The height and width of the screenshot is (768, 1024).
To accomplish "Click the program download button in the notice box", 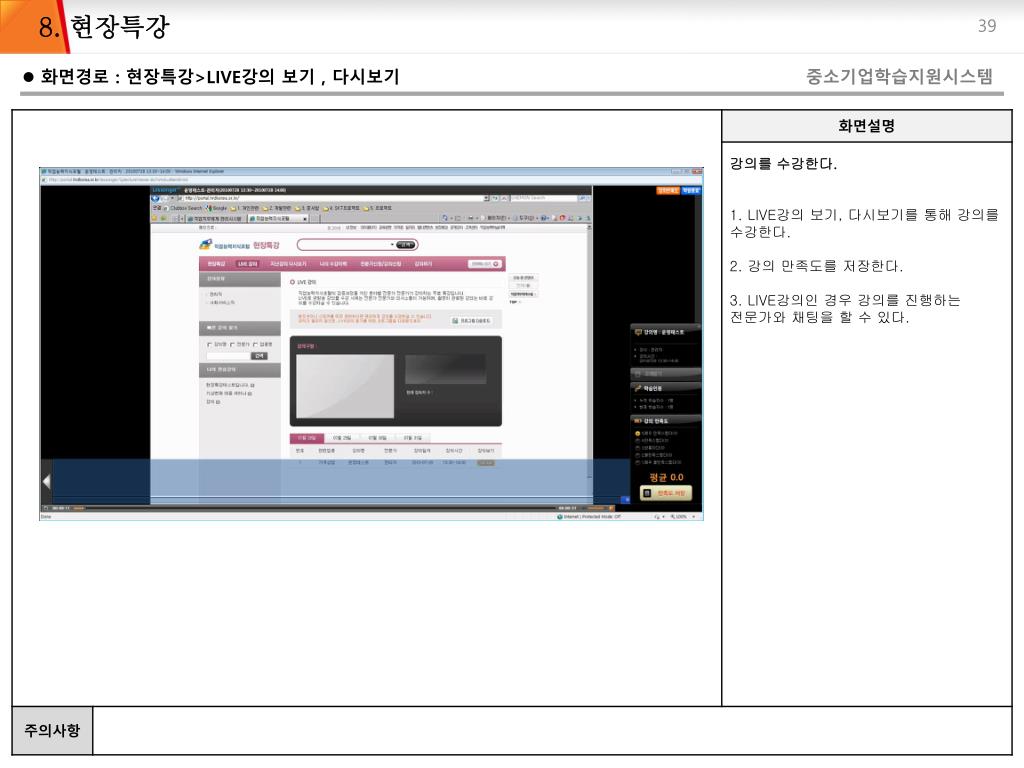I will point(471,321).
